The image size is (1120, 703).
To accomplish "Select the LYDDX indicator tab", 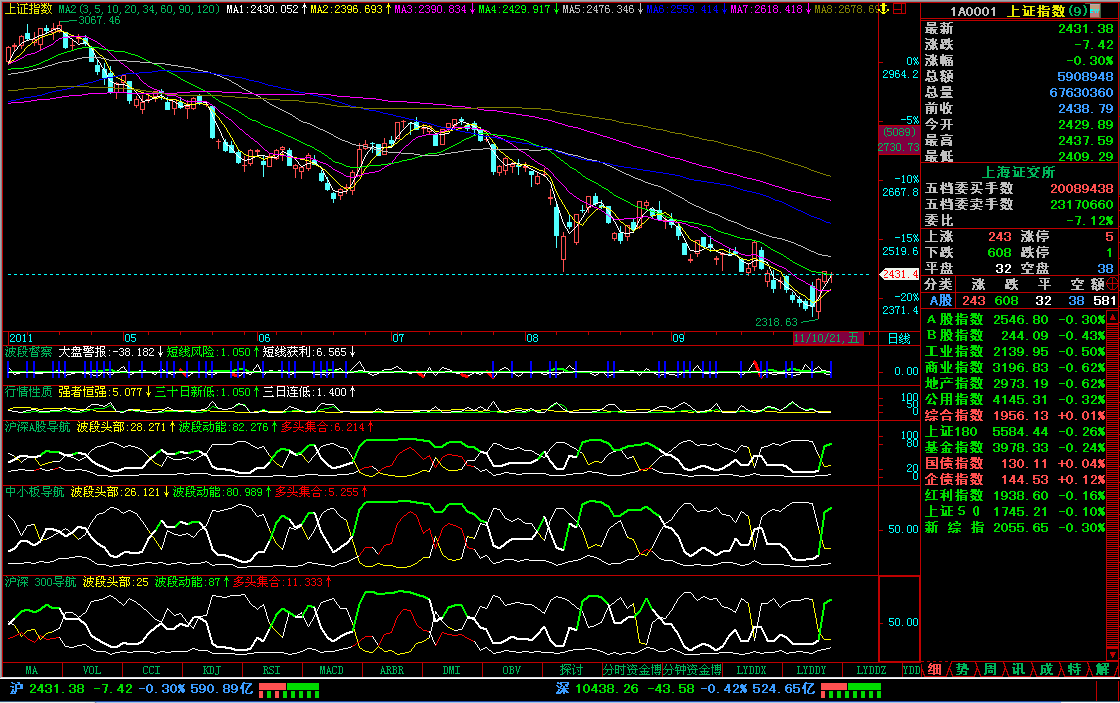I will pos(751,670).
